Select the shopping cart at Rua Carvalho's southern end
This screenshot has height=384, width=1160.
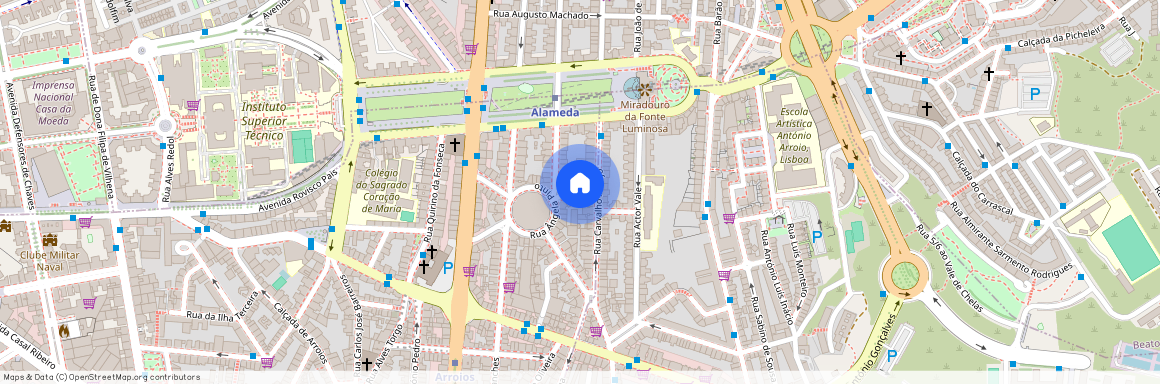click(596, 331)
